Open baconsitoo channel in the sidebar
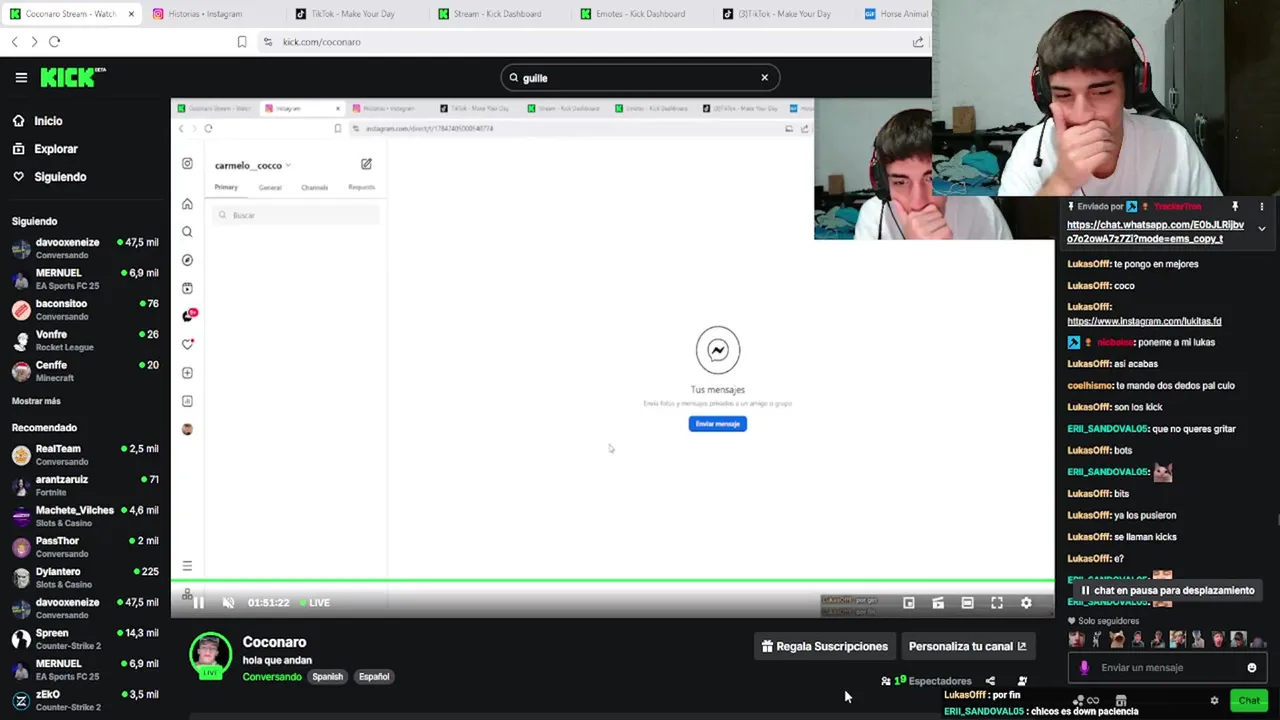Screen dimensions: 1280x720 (85, 310)
